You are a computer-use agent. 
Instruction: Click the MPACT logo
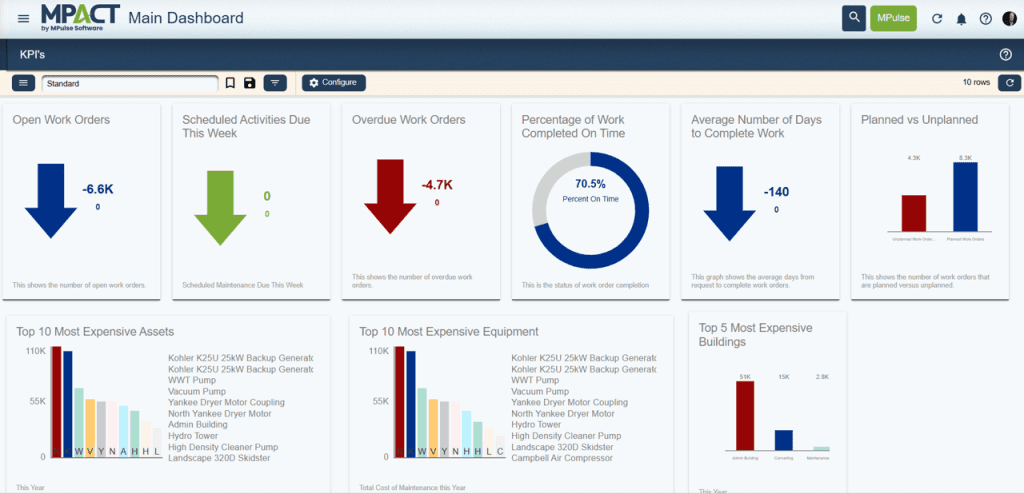point(80,17)
